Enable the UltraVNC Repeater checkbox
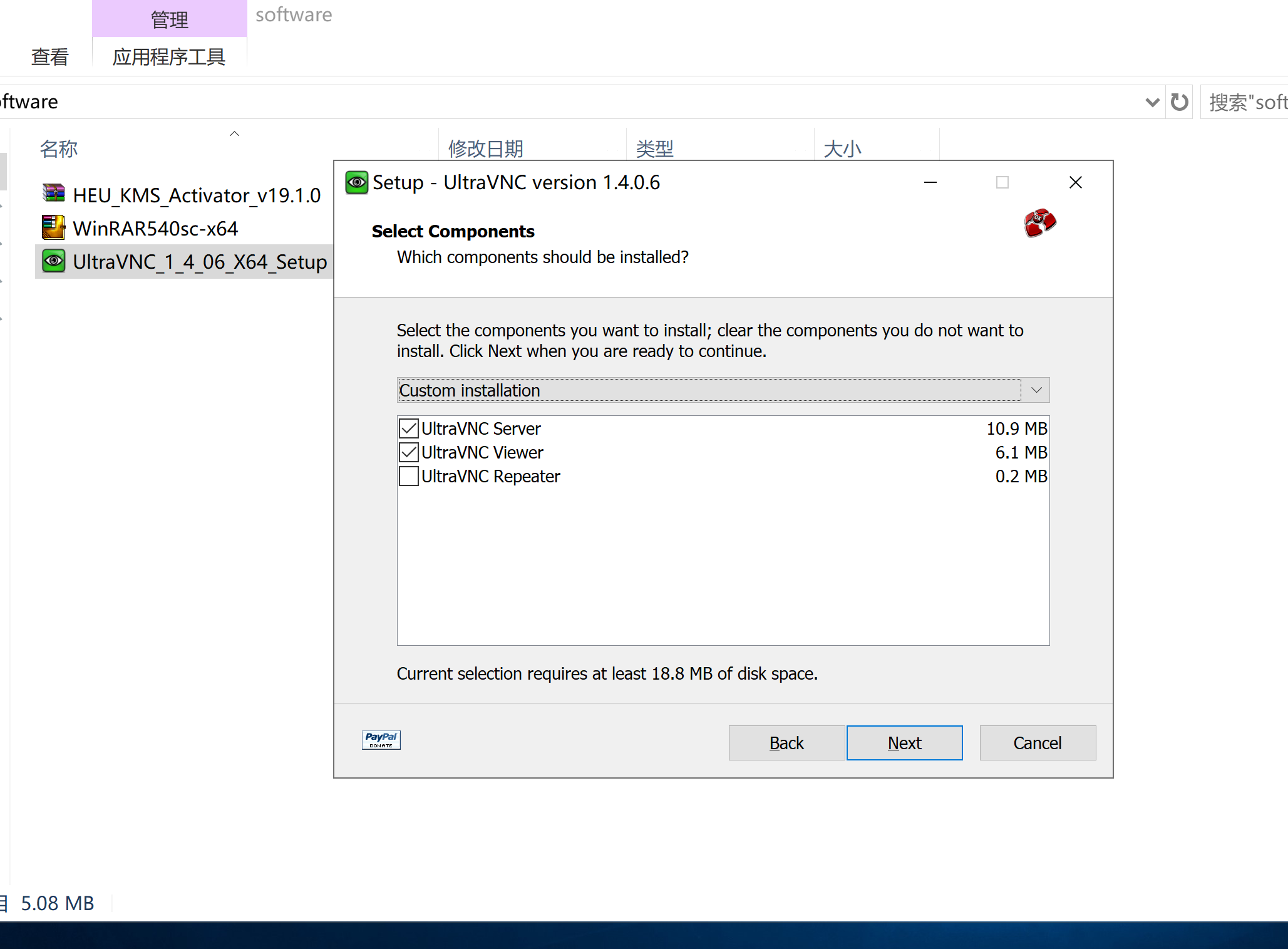1288x949 pixels. pyautogui.click(x=409, y=476)
